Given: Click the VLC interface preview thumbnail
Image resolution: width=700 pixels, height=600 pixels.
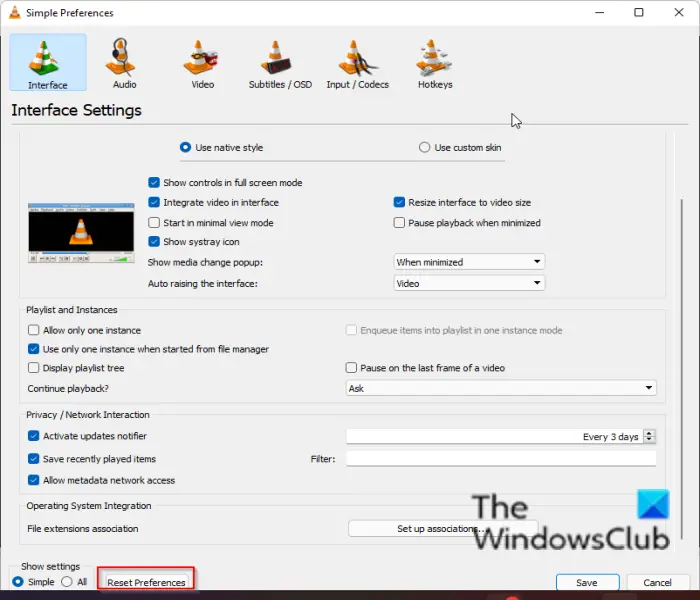Looking at the screenshot, I should (81, 233).
